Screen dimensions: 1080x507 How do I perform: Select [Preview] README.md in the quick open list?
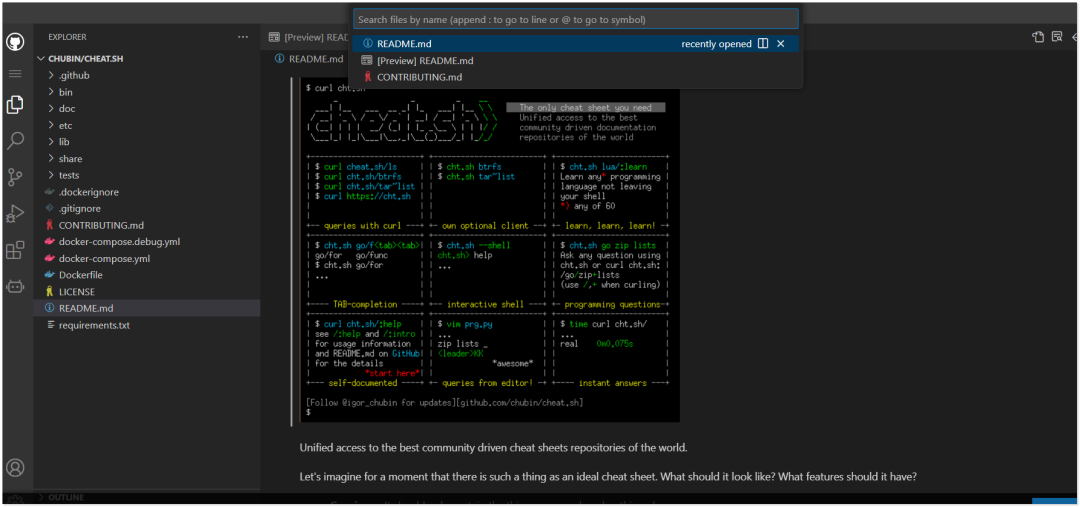pos(576,61)
